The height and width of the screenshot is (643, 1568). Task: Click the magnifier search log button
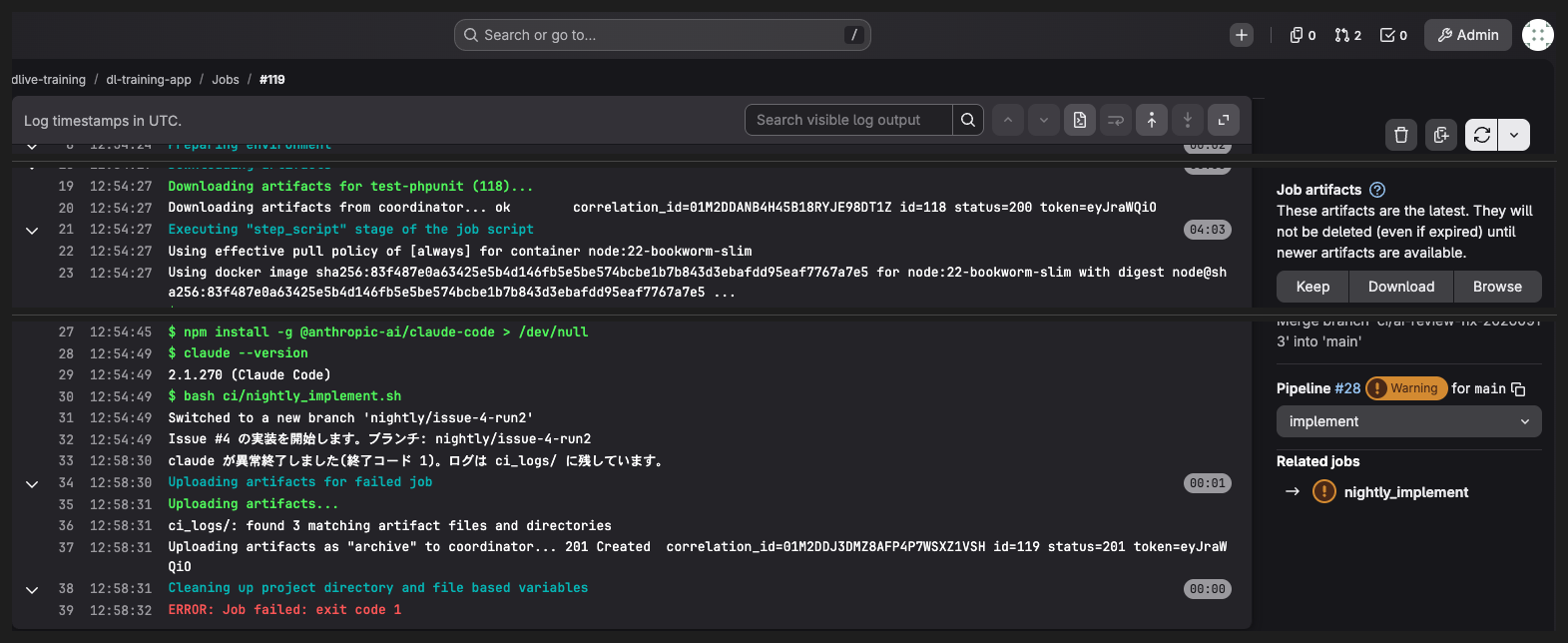click(968, 120)
